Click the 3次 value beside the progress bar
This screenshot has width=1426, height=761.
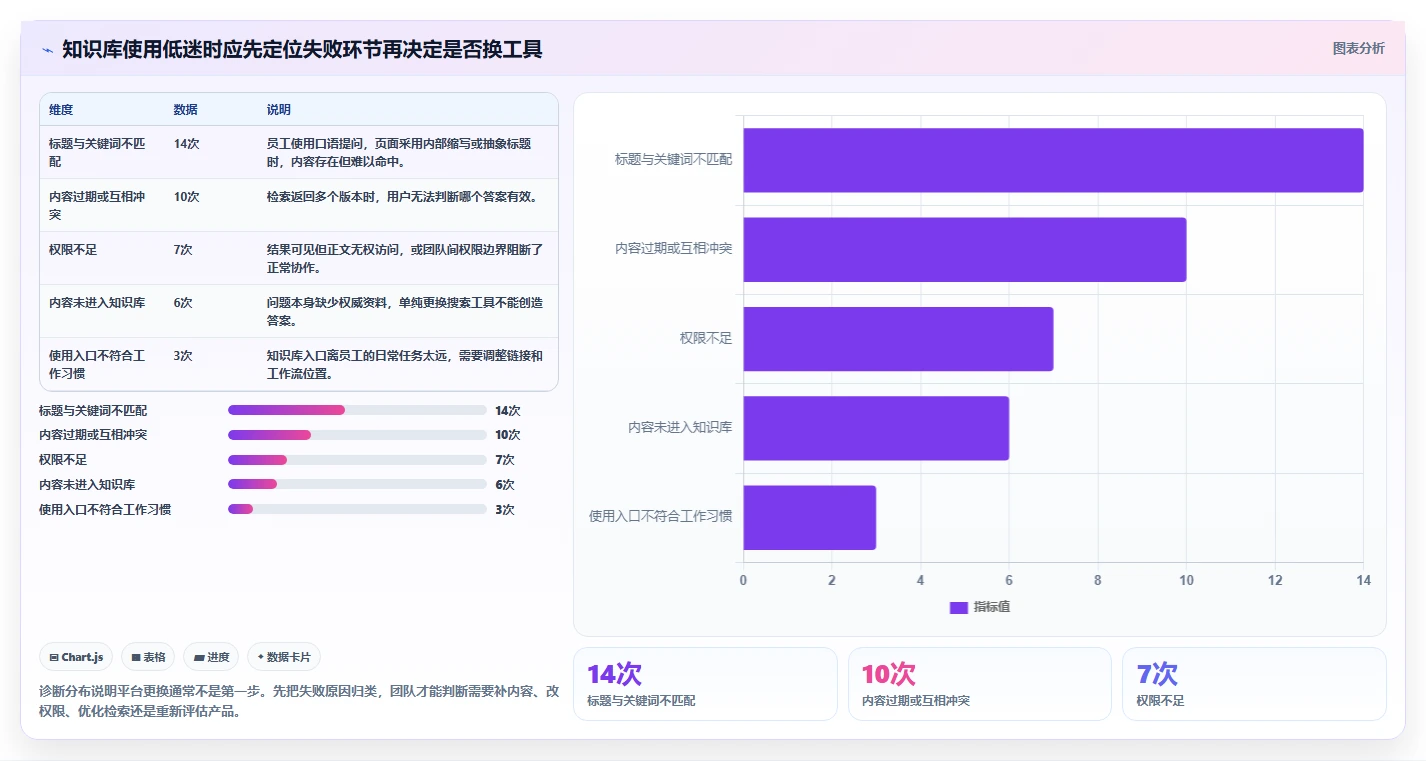[x=505, y=509]
